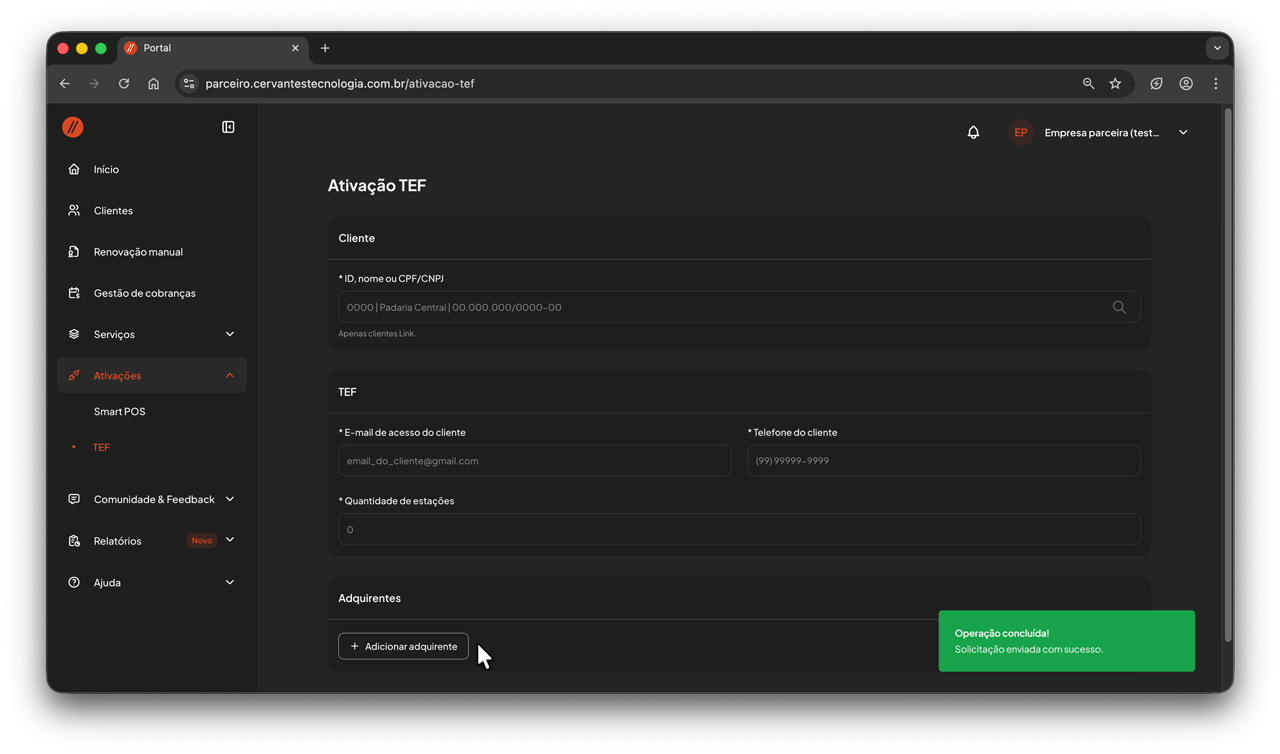Click the Cervantes logo in the sidebar
Image resolution: width=1280 pixels, height=754 pixels.
(x=73, y=127)
